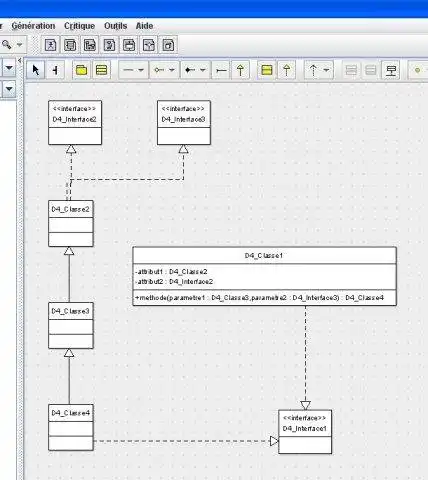Select the Dependency arrow tool
This screenshot has width=428, height=480.
pyautogui.click(x=313, y=70)
